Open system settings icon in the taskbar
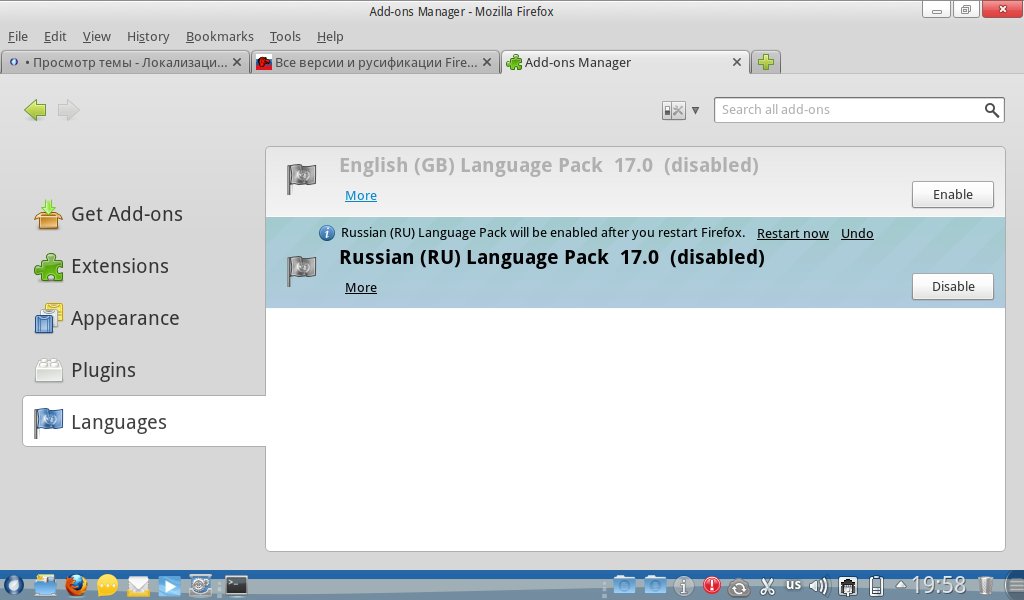1024x600 pixels. click(200, 586)
